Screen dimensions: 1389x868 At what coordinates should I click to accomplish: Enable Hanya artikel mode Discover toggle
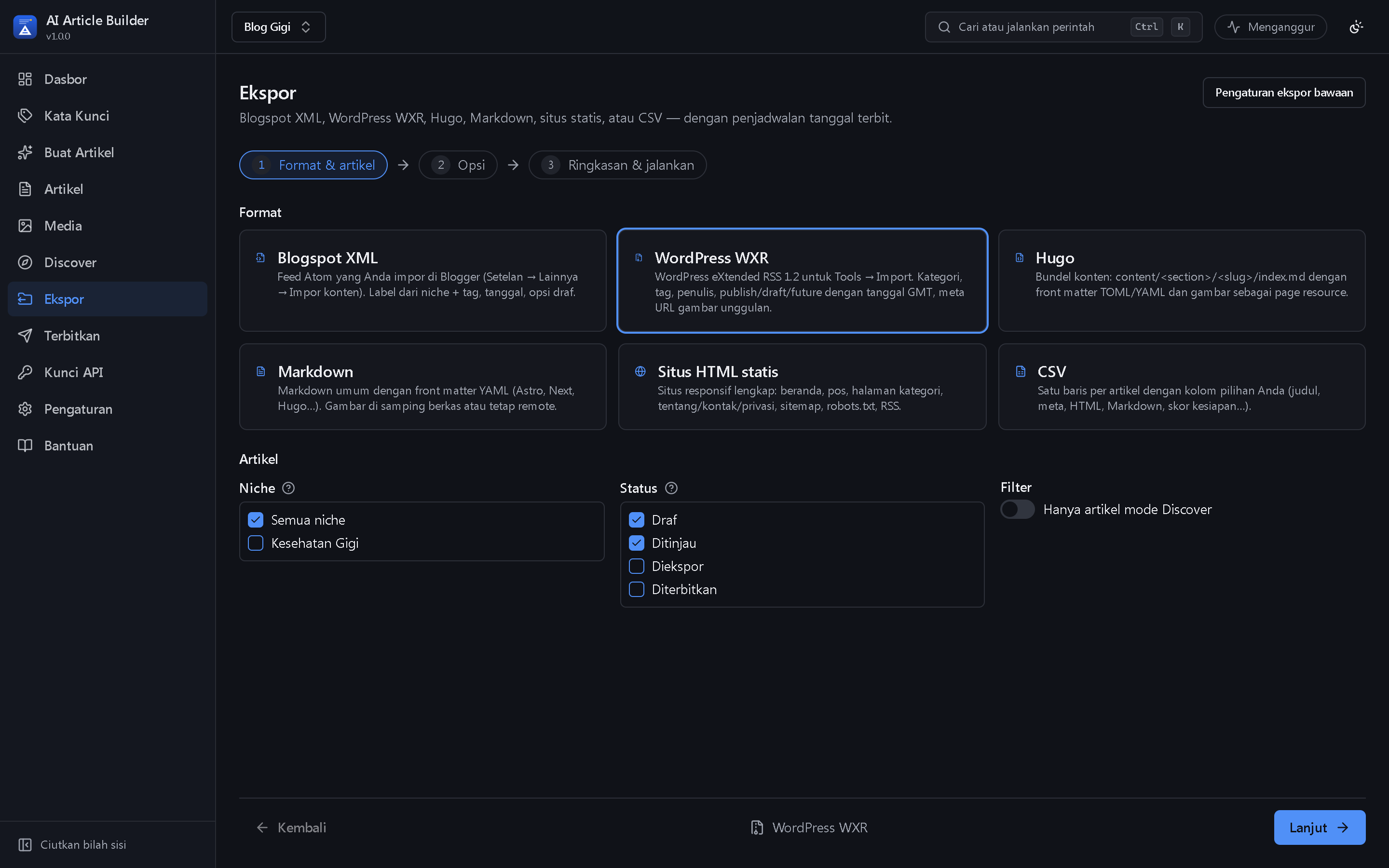pos(1017,509)
